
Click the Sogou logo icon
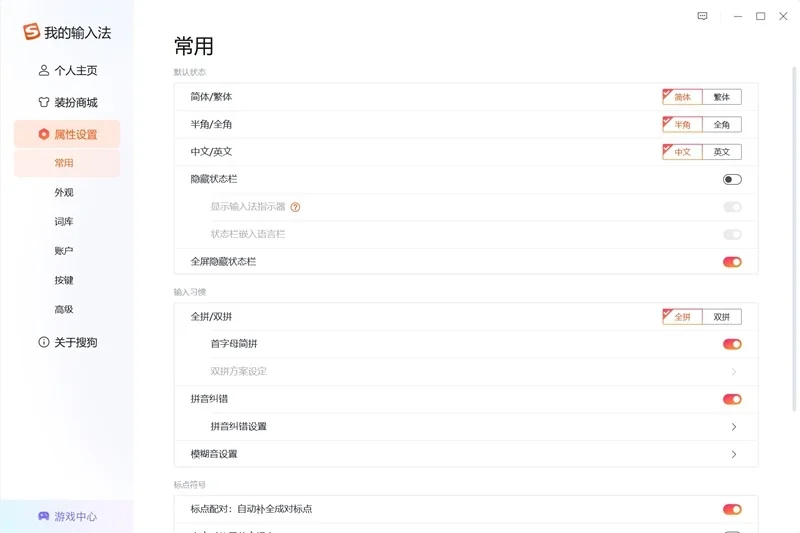point(31,32)
